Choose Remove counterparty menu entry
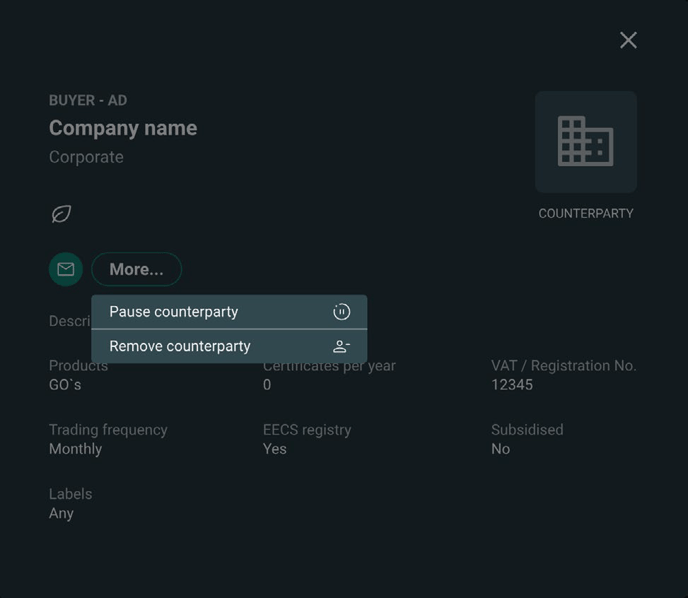Screen dimensions: 688x598 229,347
